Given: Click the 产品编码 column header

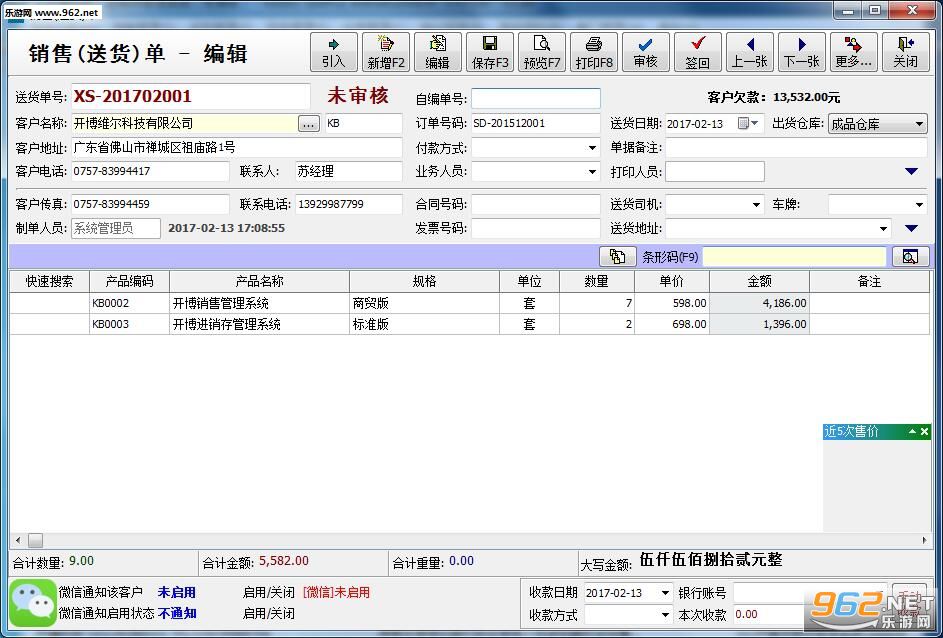Looking at the screenshot, I should (x=129, y=281).
